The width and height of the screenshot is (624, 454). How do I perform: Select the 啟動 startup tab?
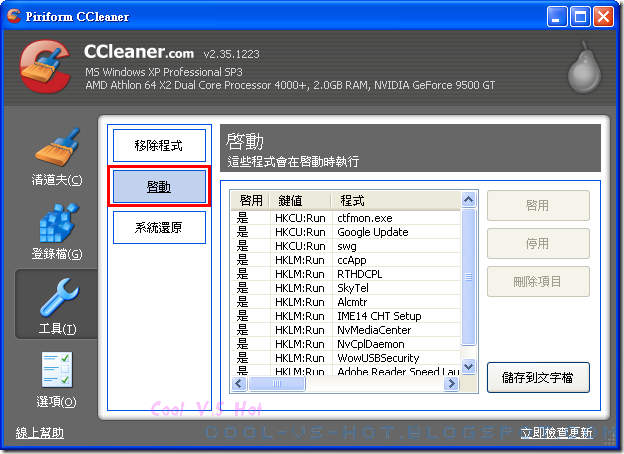(x=159, y=187)
